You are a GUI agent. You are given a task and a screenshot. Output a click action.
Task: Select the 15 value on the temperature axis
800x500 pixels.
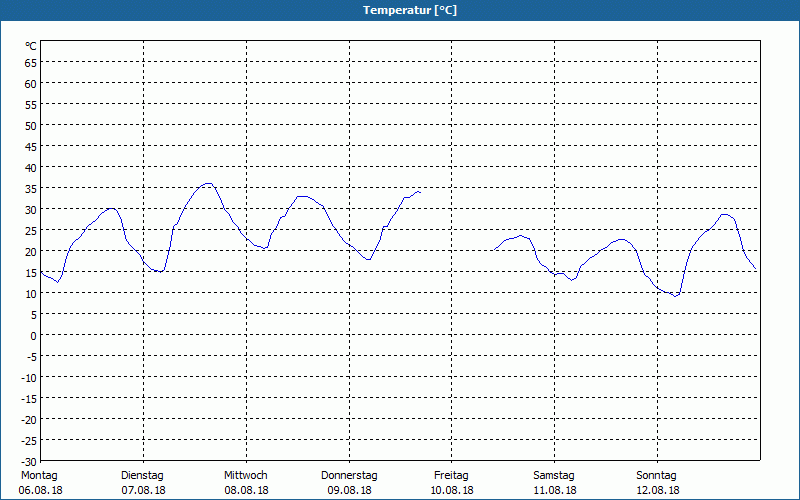31,272
